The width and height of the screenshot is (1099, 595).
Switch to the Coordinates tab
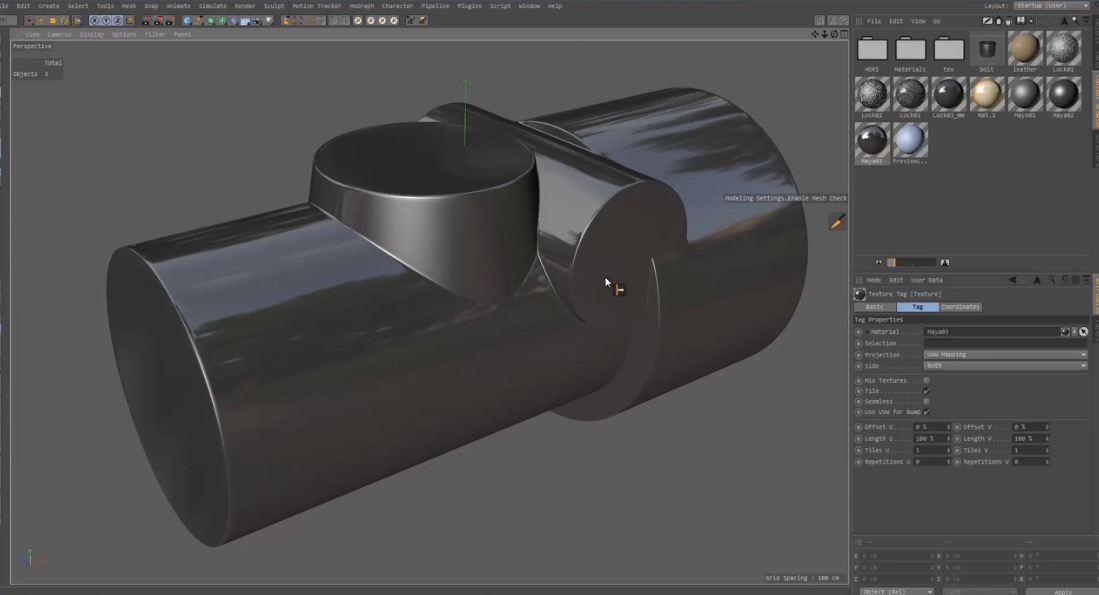(959, 306)
